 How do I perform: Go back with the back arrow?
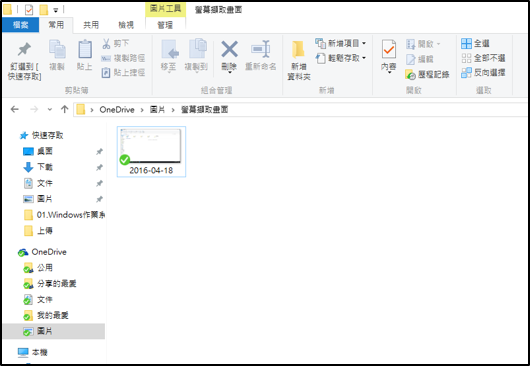click(15, 109)
